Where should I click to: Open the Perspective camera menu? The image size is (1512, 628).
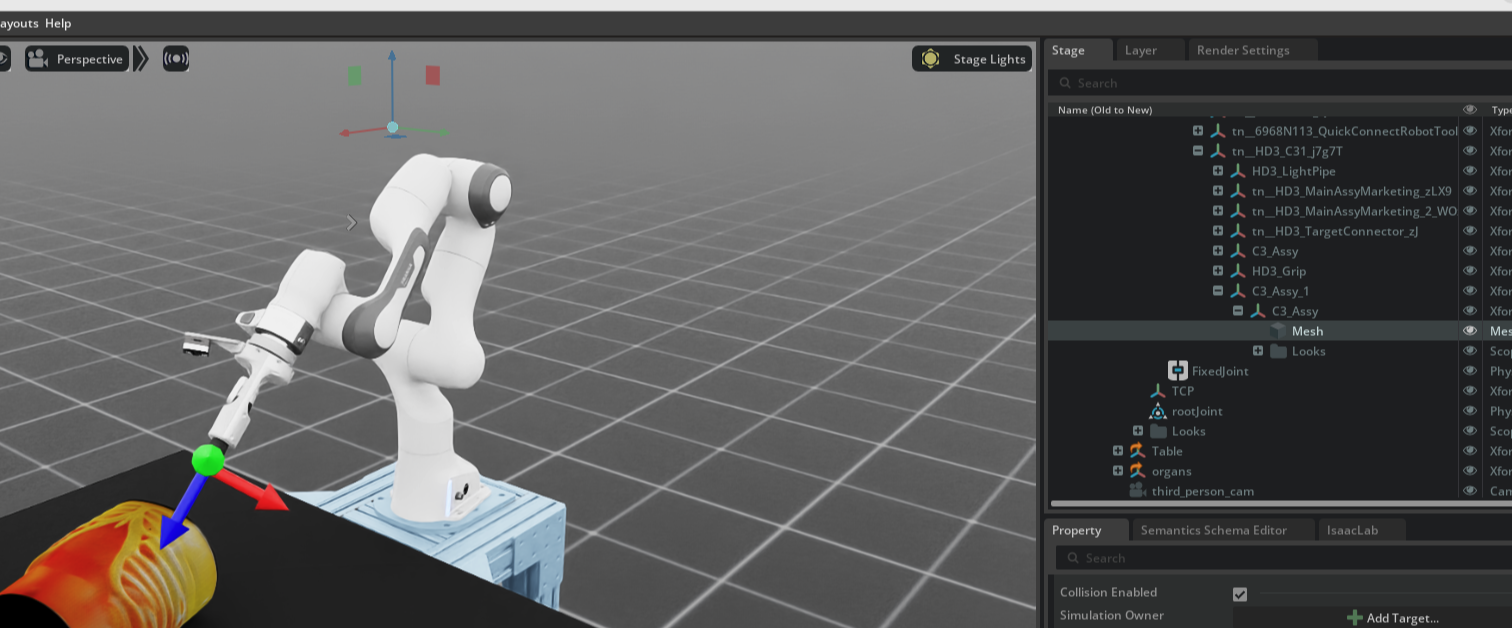[x=77, y=59]
